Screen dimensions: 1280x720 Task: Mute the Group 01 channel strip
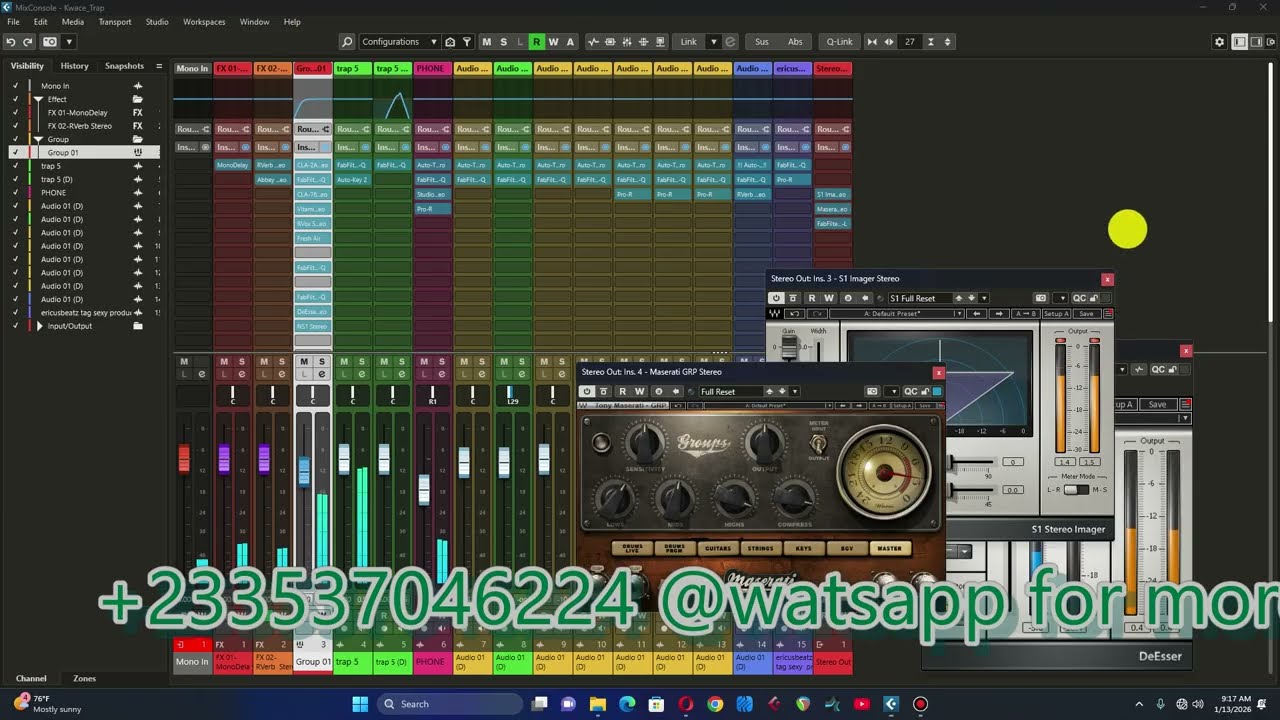coord(304,361)
